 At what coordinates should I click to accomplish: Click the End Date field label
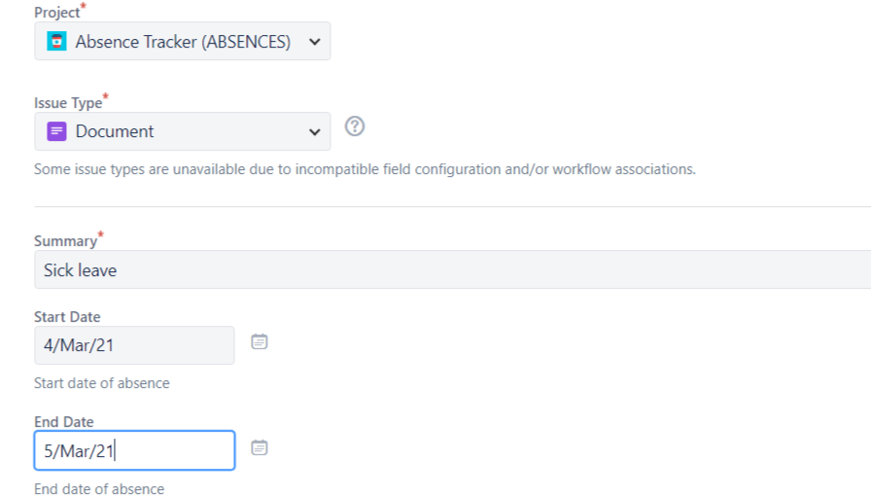click(x=64, y=423)
